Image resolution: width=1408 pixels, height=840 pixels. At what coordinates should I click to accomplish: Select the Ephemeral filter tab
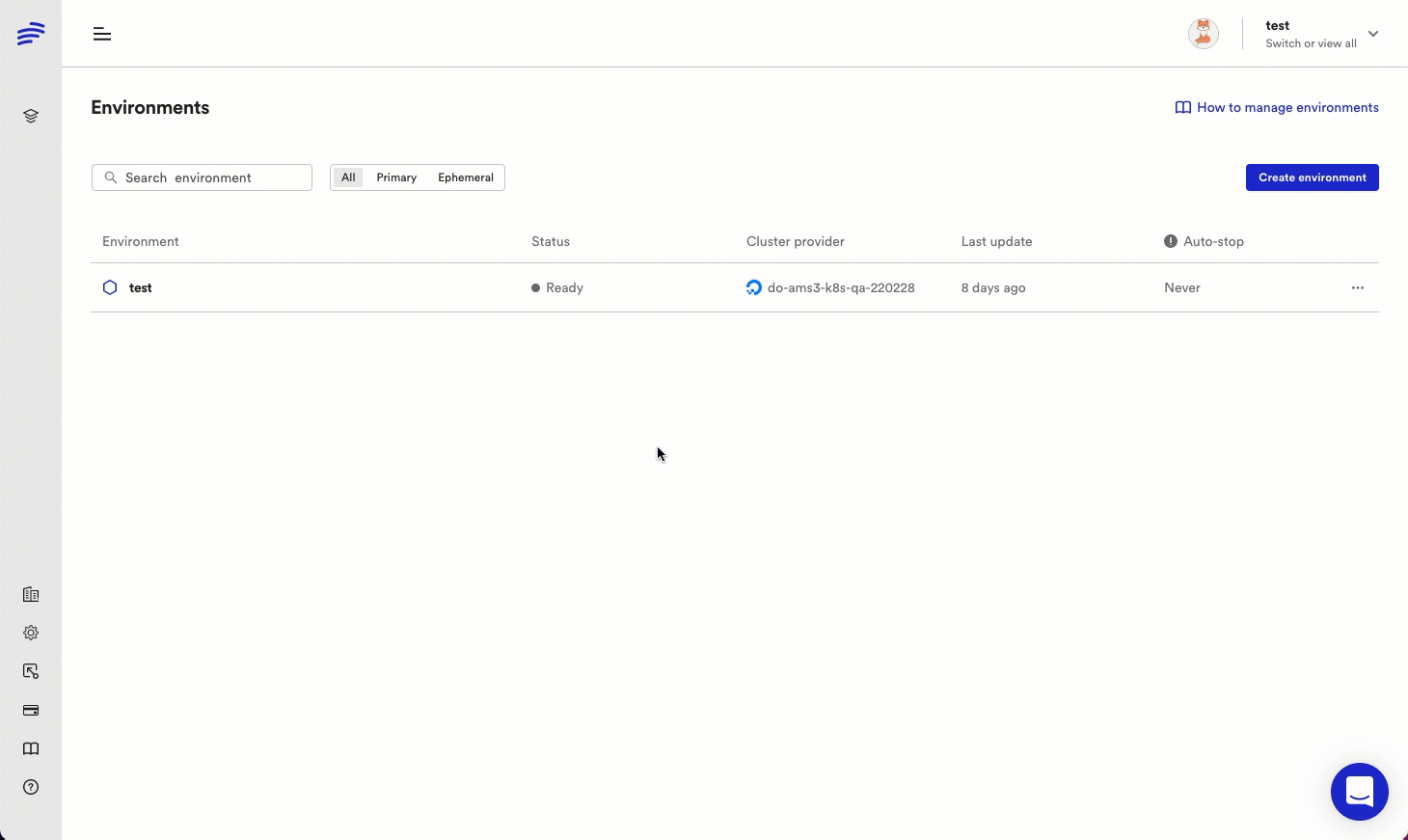(x=466, y=177)
